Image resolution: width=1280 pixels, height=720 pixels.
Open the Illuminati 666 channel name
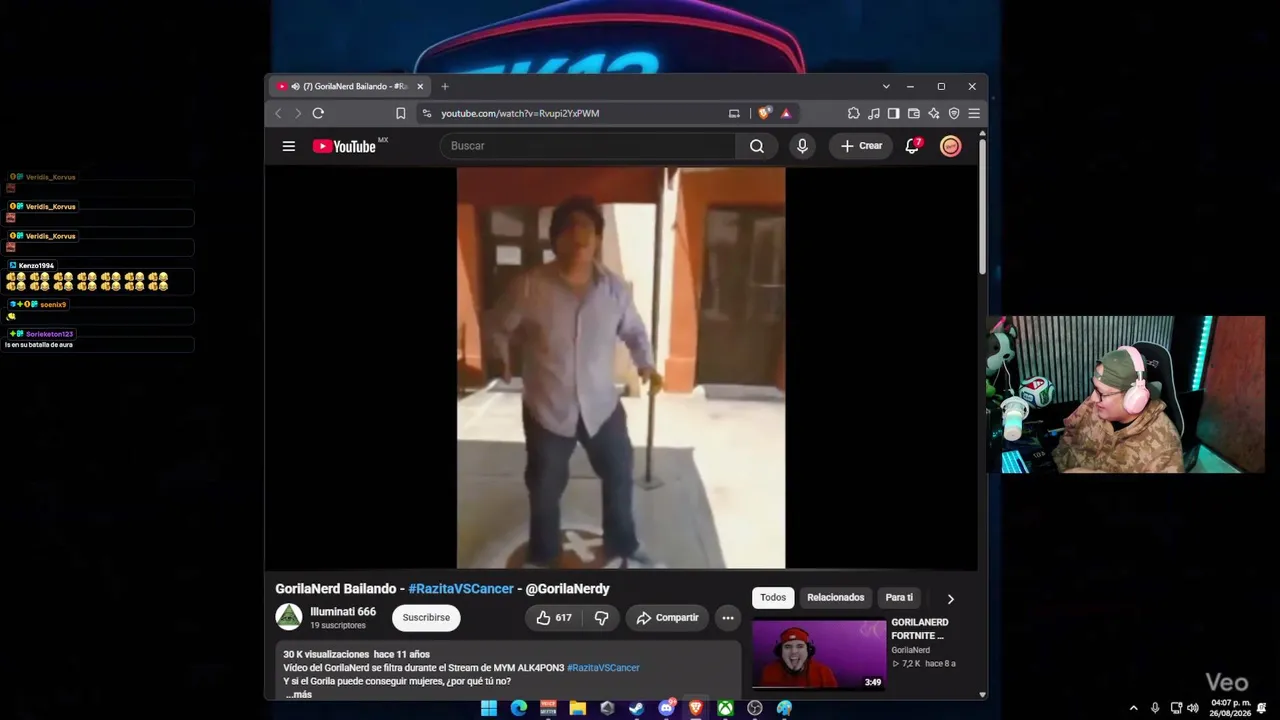343,612
